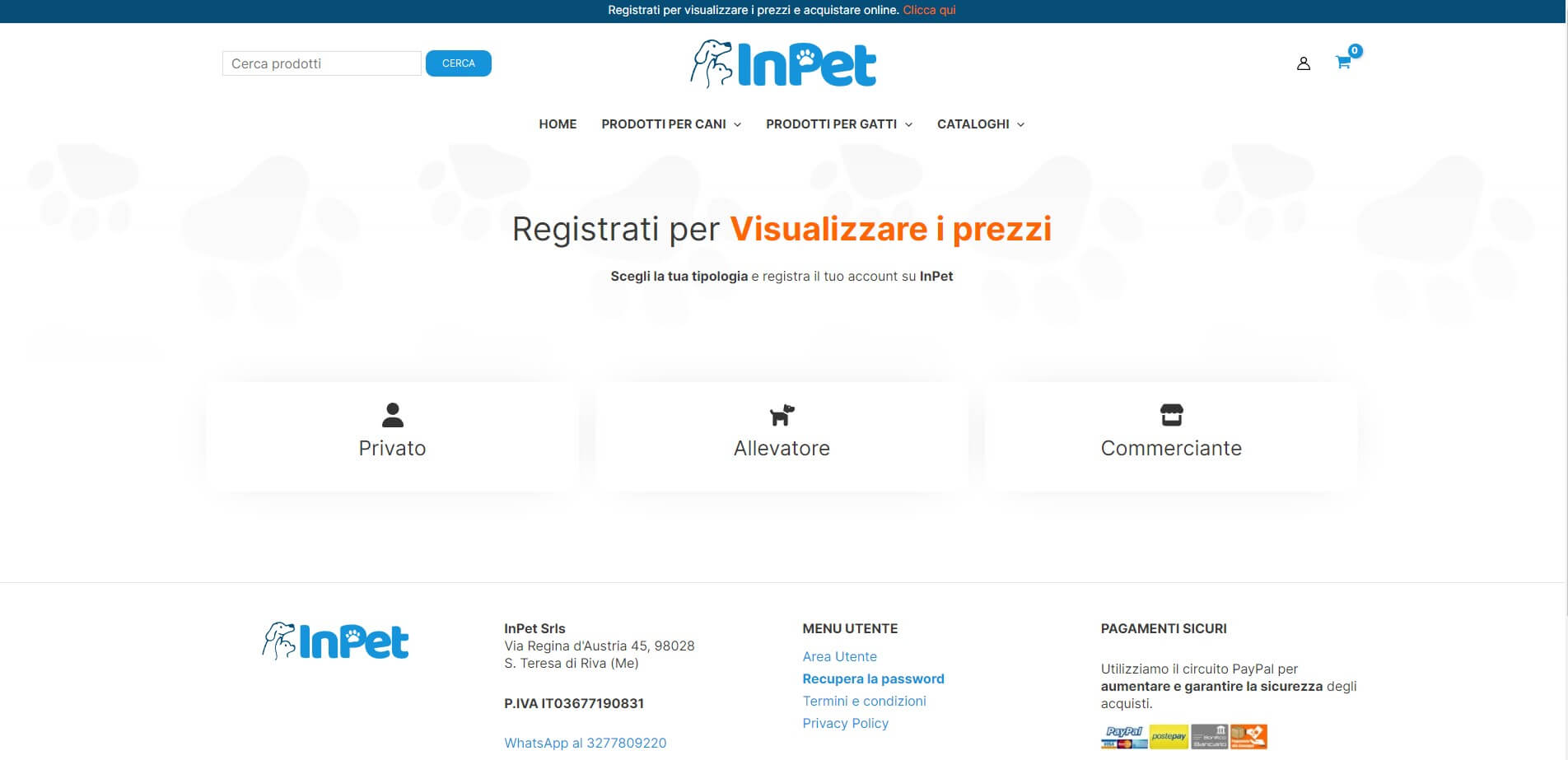Open Recupera la password link
Screen dimensions: 1568x760
[x=873, y=678]
